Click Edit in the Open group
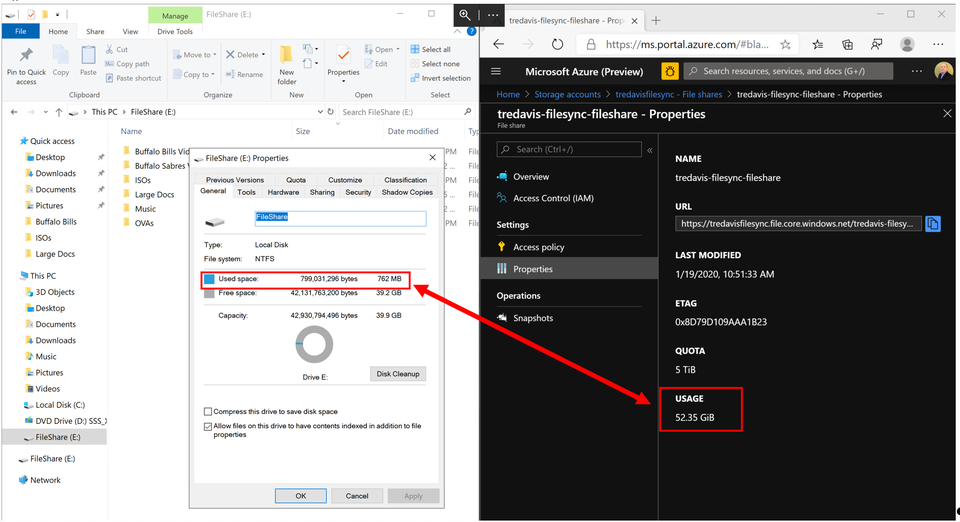Screen dimensions: 960x522 pyautogui.click(x=376, y=64)
